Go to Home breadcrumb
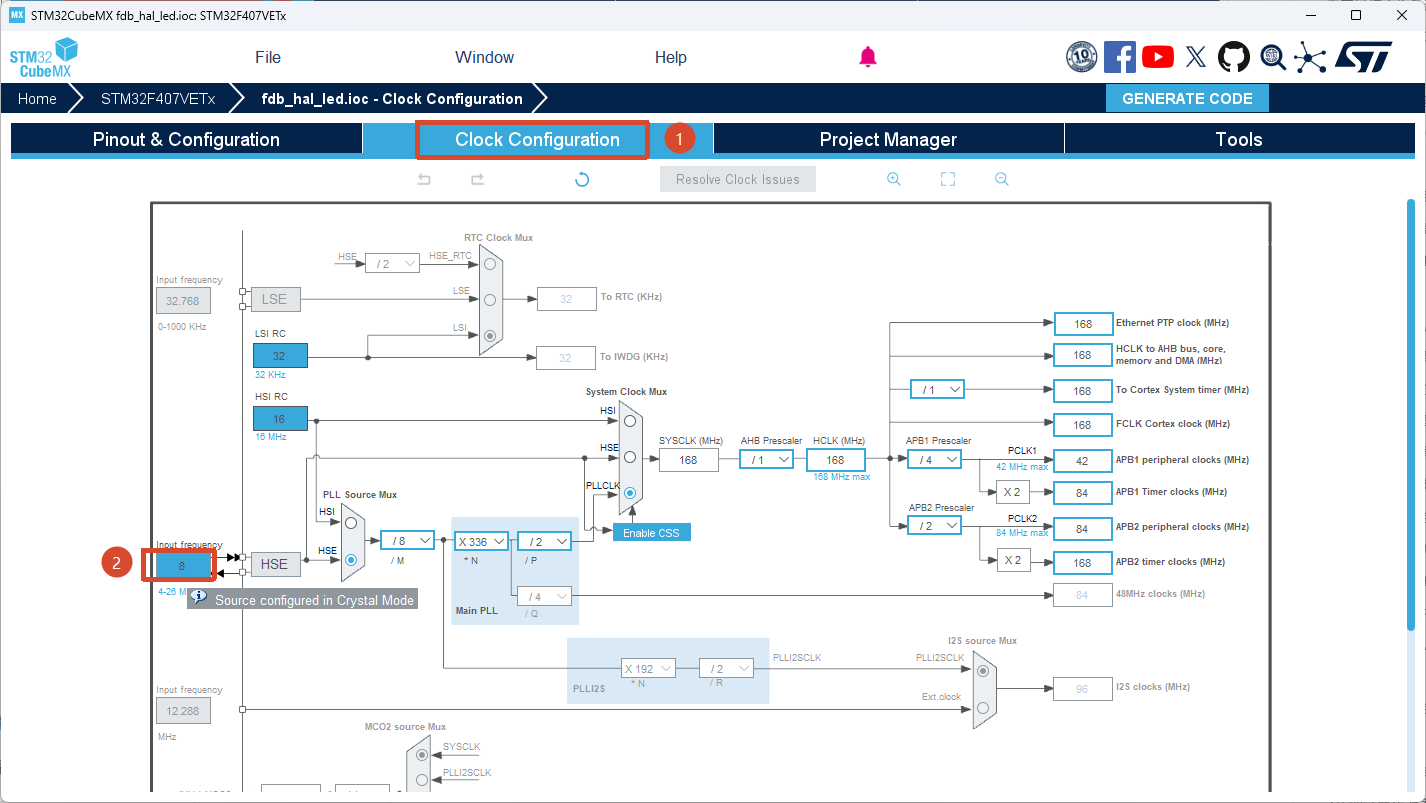Image resolution: width=1426 pixels, height=803 pixels. pyautogui.click(x=37, y=98)
